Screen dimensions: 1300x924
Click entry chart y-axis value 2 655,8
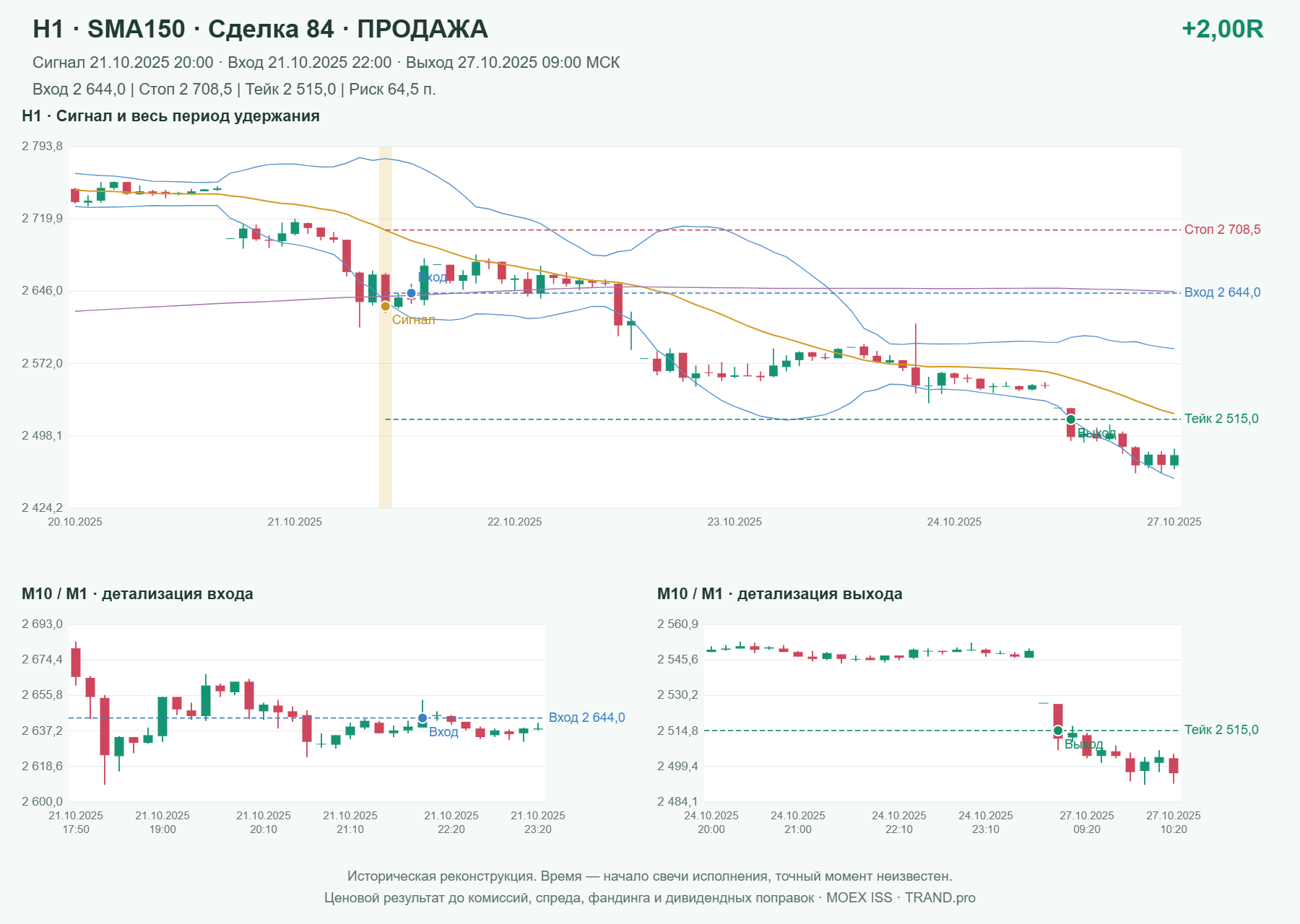click(x=42, y=695)
